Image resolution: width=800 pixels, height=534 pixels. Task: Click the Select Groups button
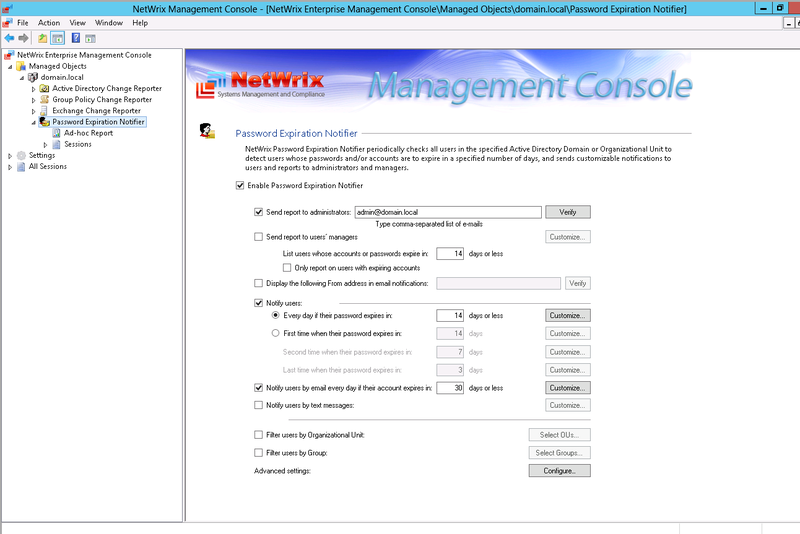[560, 453]
